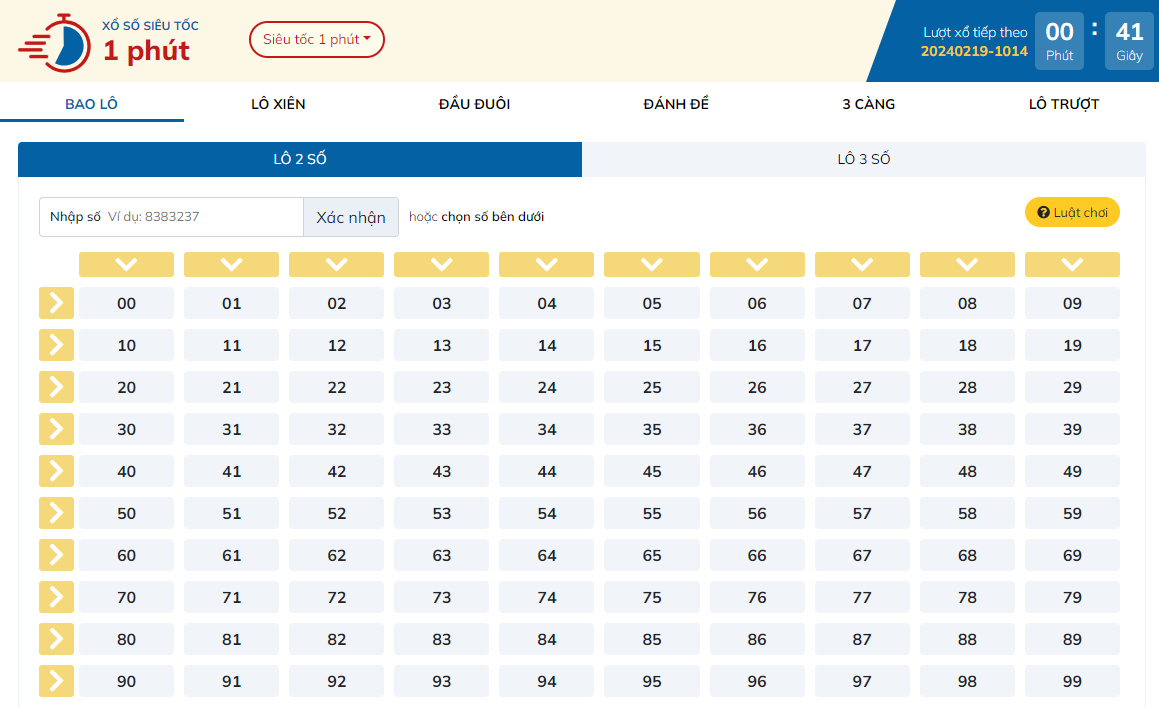Open Luật chơi rules button
1159x707 pixels.
1072,212
